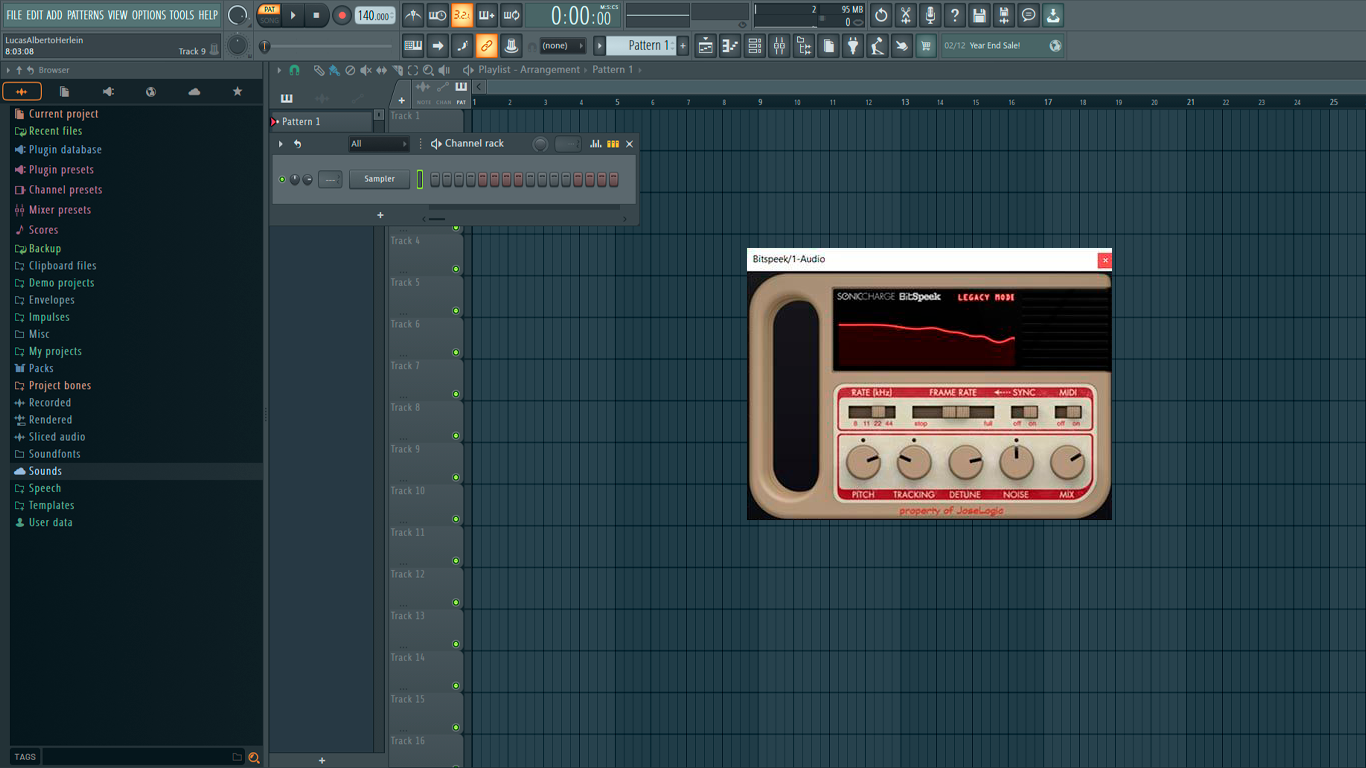The height and width of the screenshot is (768, 1366).
Task: Start playback with the play button
Action: pos(293,15)
